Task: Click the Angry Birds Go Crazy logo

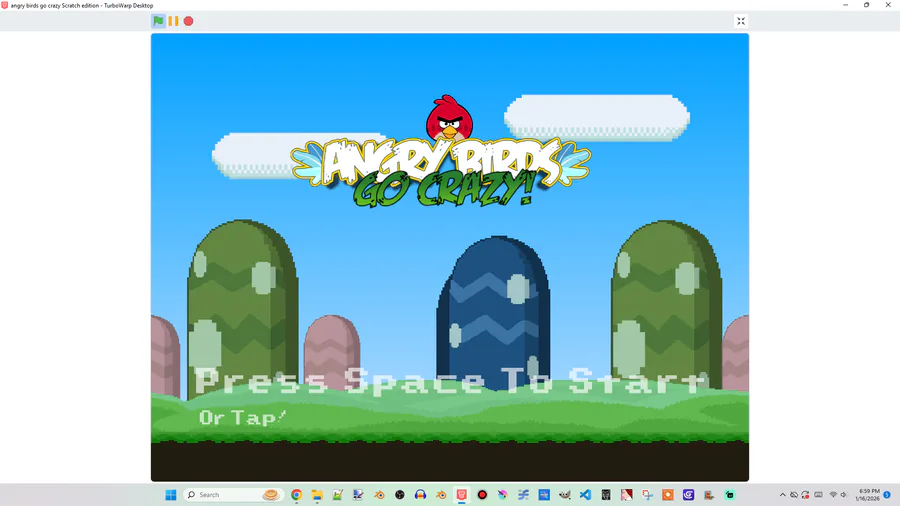Action: (x=441, y=172)
